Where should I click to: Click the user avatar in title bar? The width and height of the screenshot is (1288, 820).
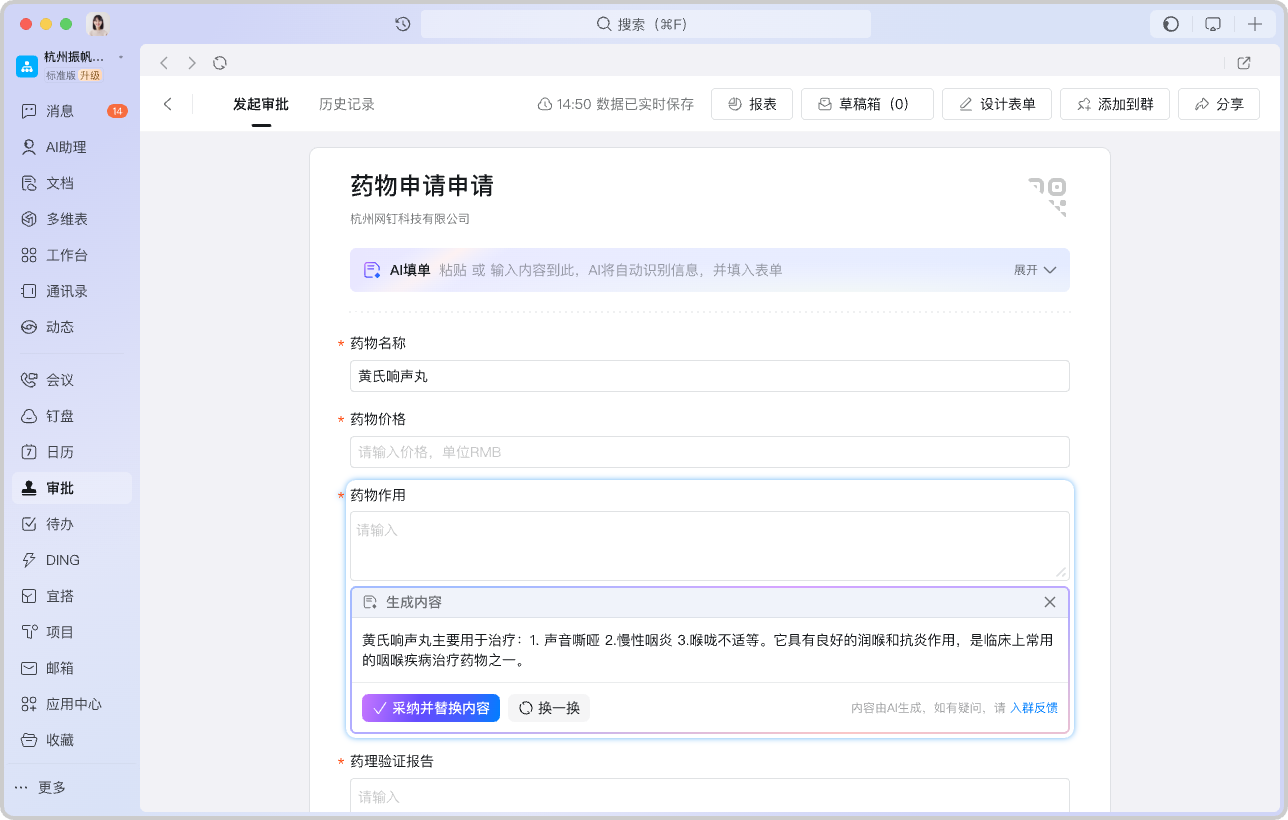coord(98,24)
